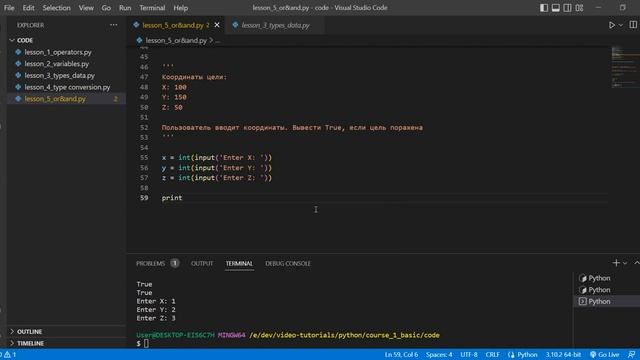The height and width of the screenshot is (360, 640).
Task: Click Go Live server button
Action: [x=604, y=355]
